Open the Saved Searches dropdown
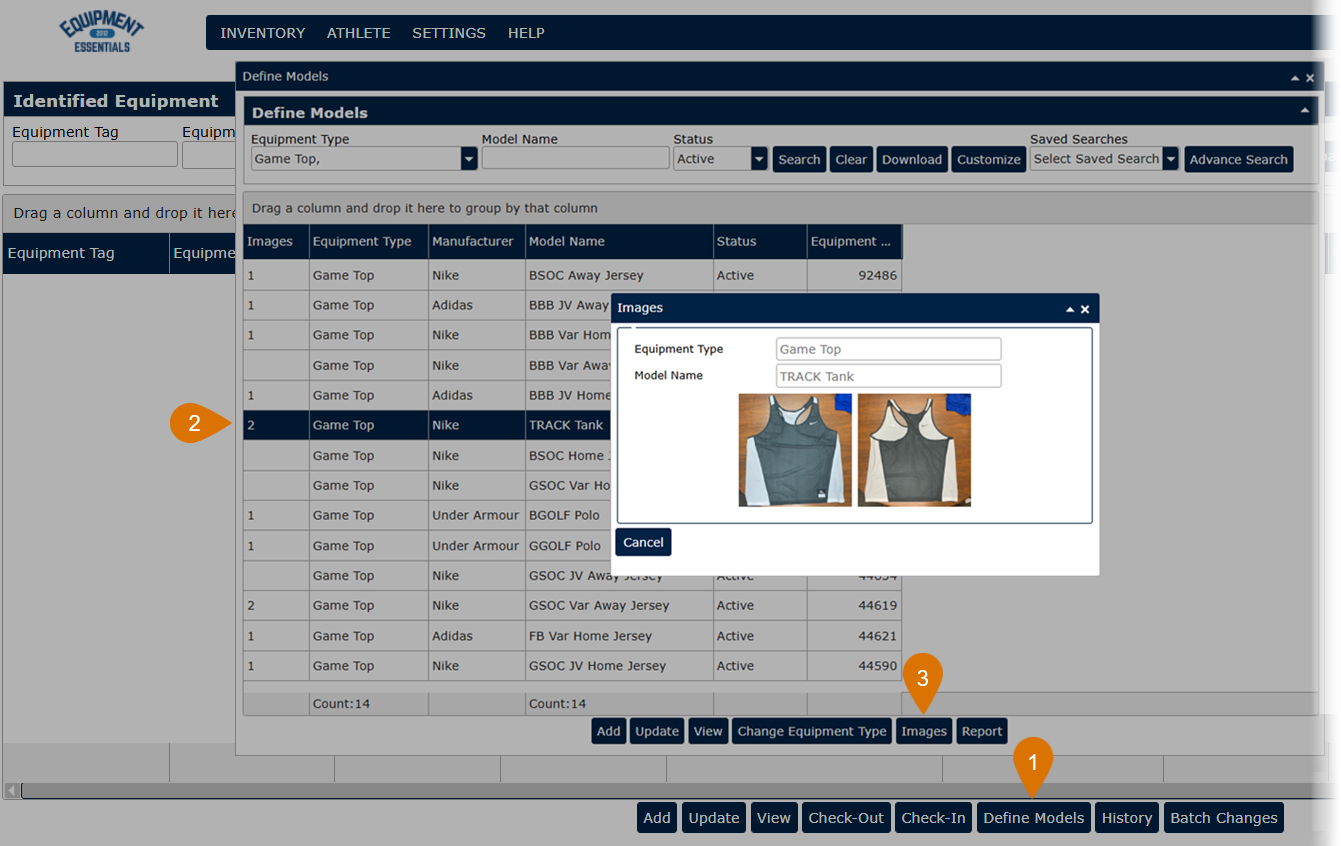1341x846 pixels. (x=1170, y=159)
